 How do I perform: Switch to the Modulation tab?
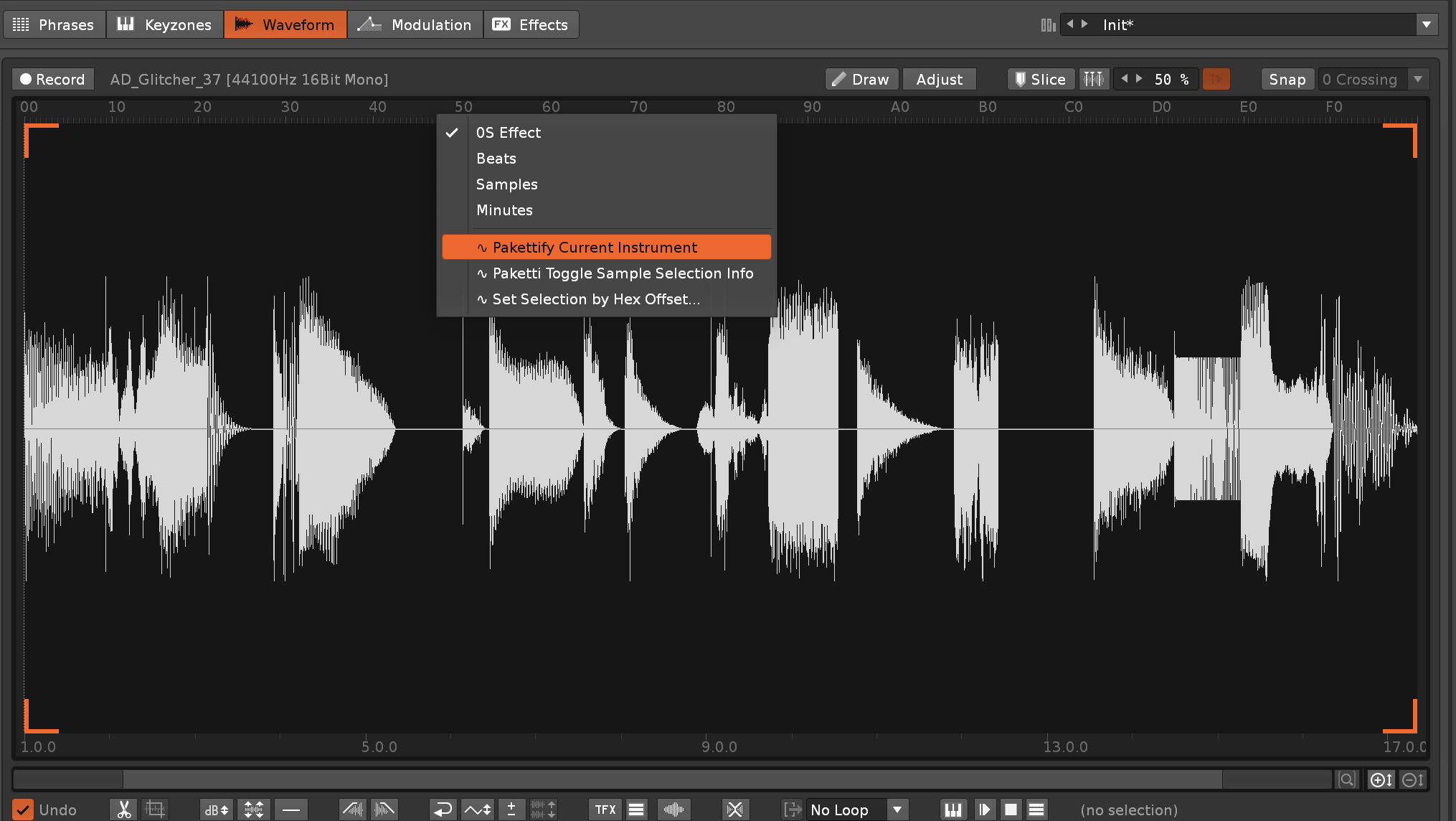[415, 24]
